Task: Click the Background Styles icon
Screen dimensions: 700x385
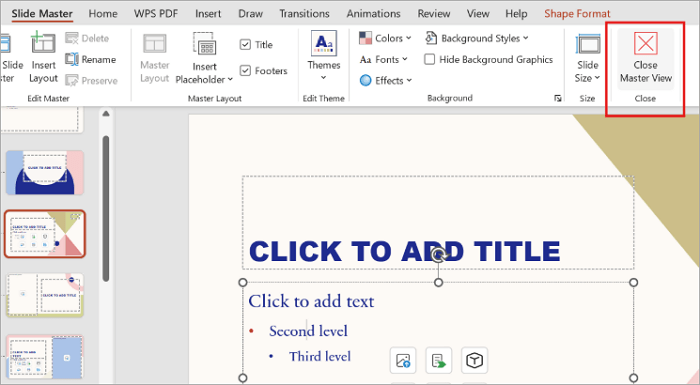Action: (431, 38)
